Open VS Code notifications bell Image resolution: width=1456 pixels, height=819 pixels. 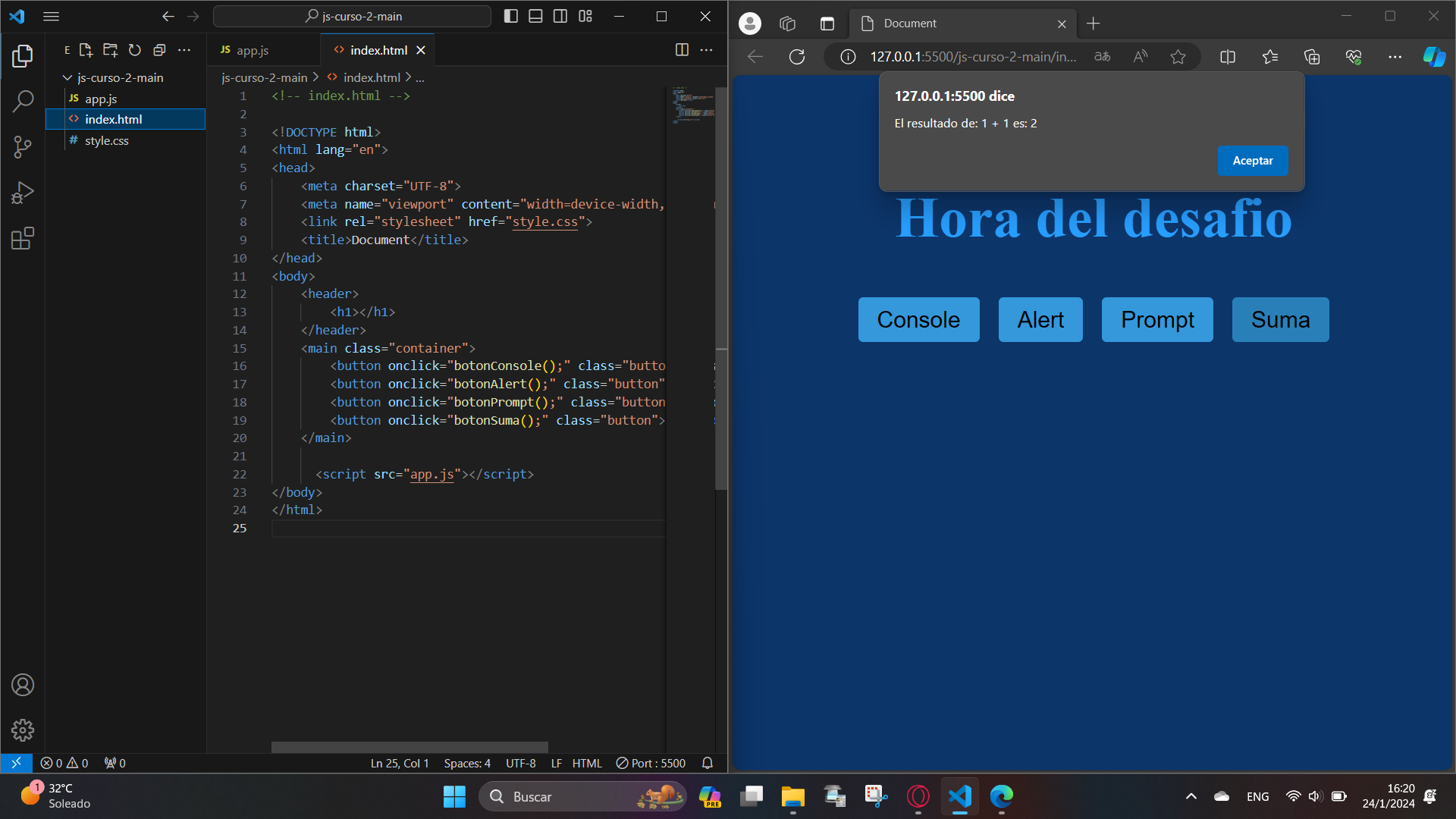tap(708, 763)
